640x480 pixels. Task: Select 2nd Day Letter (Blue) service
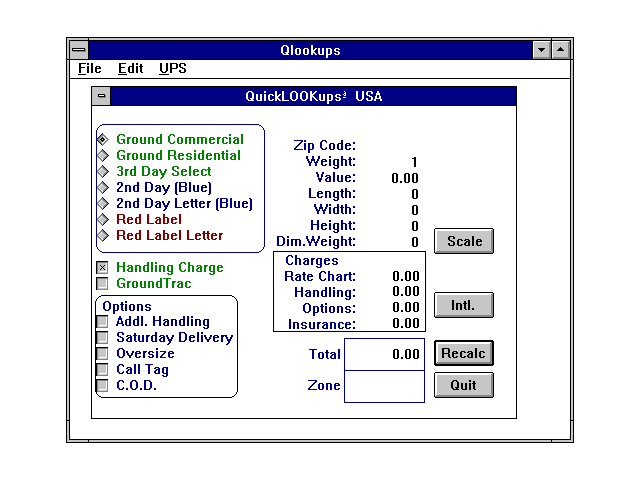coord(103,204)
